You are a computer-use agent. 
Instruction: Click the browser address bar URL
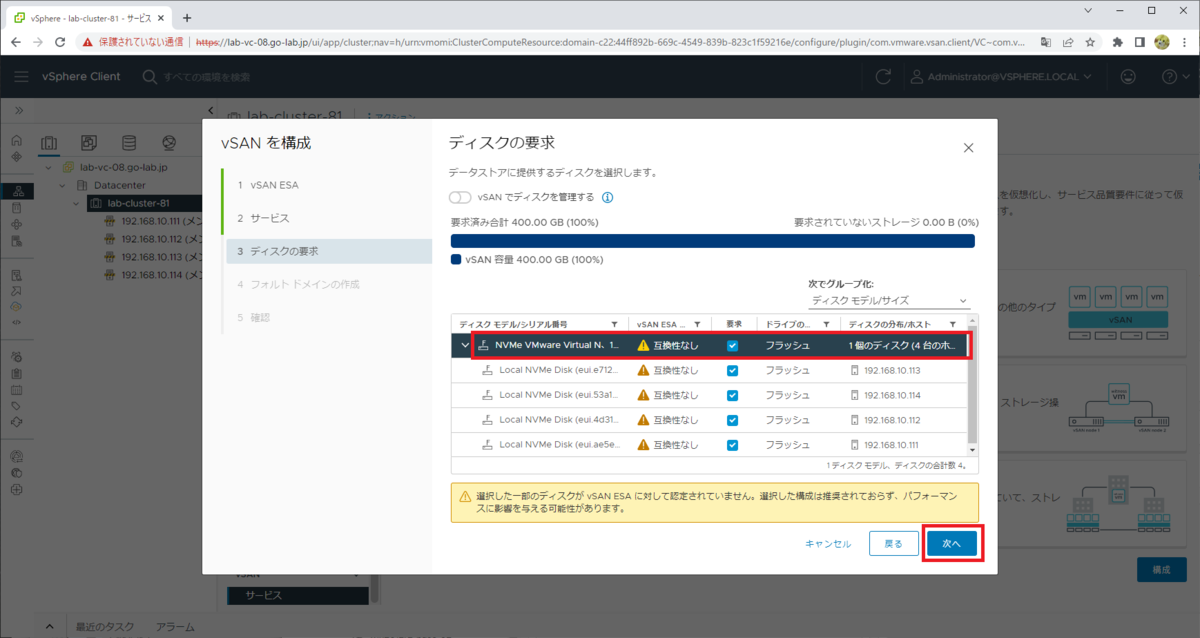click(x=610, y=43)
